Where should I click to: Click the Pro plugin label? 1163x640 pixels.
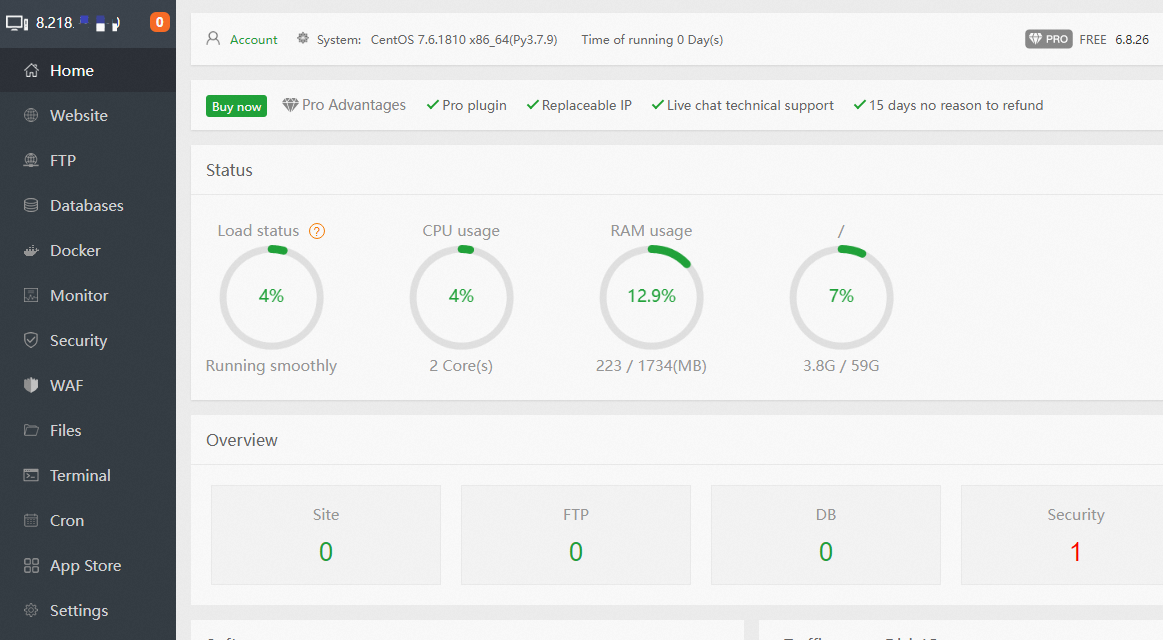474,105
